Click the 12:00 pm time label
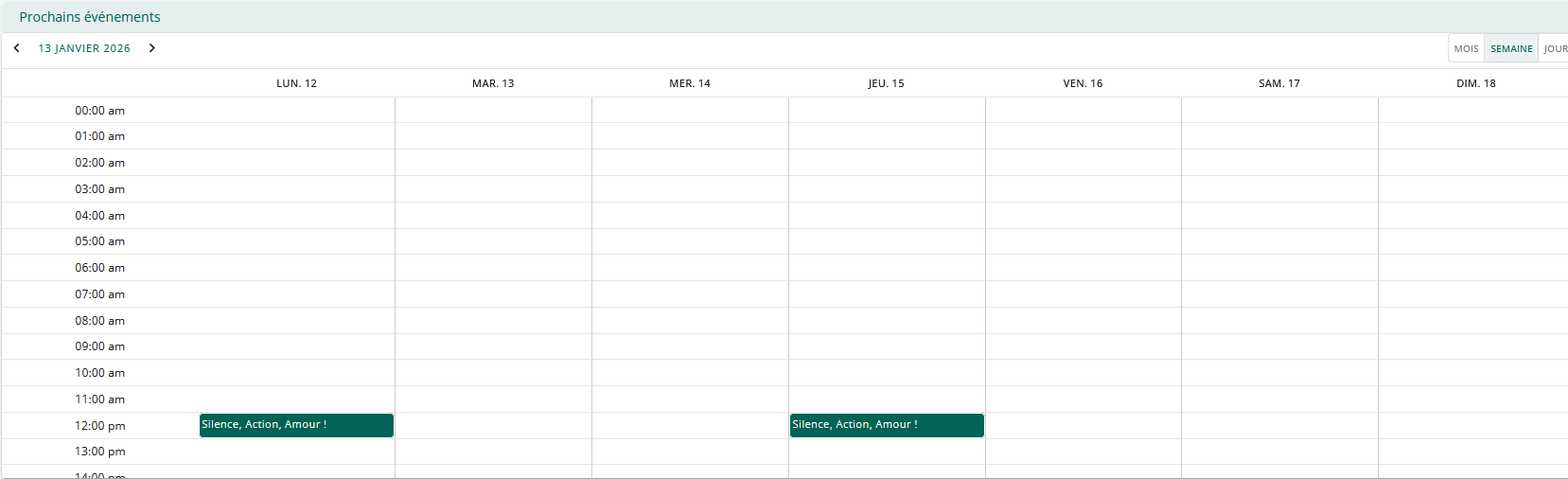 click(100, 426)
